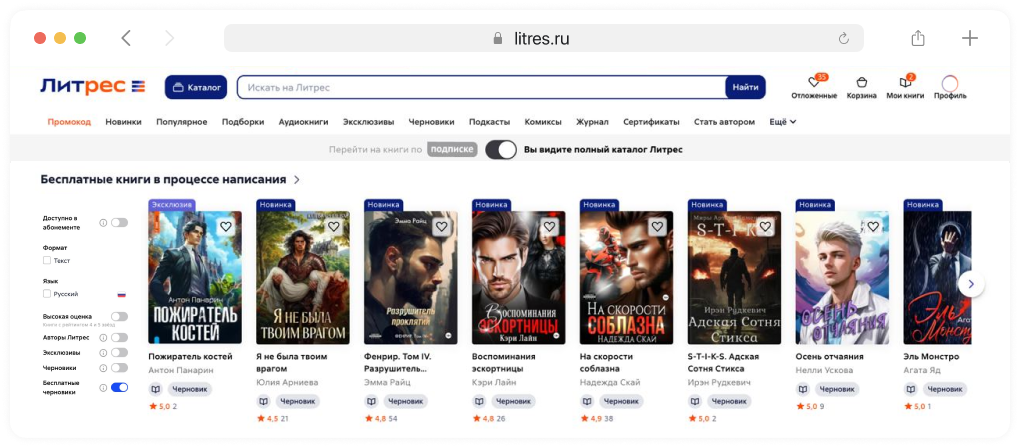Check the Русский language checkbox
The width and height of the screenshot is (1020, 448).
point(47,294)
